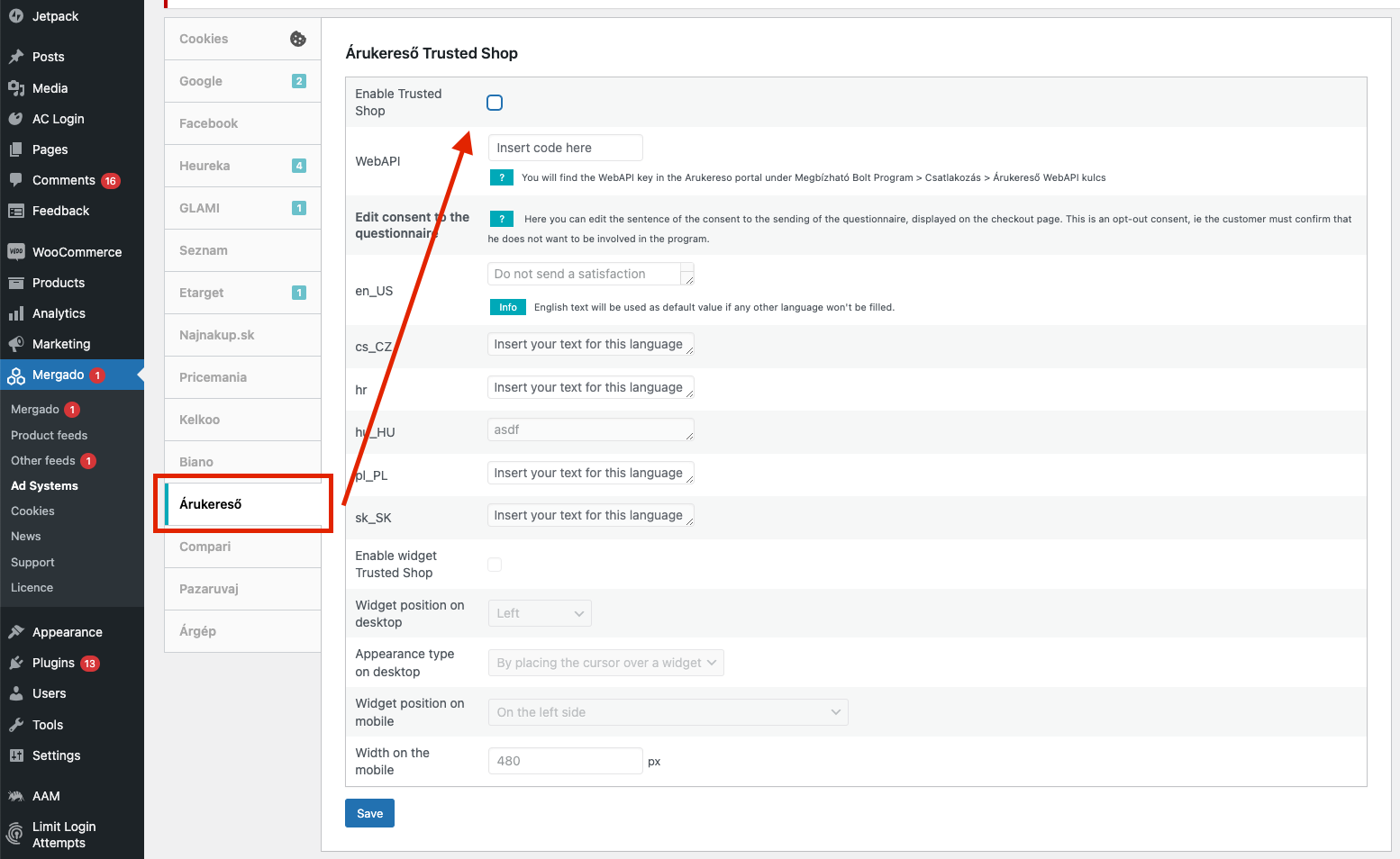Viewport: 1400px width, 859px height.
Task: Click the Posts pin icon
Action: tap(16, 57)
